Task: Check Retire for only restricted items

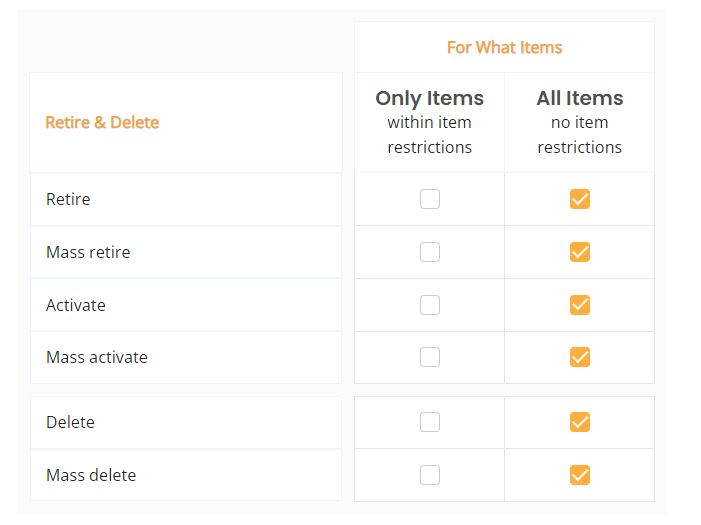Action: point(429,199)
